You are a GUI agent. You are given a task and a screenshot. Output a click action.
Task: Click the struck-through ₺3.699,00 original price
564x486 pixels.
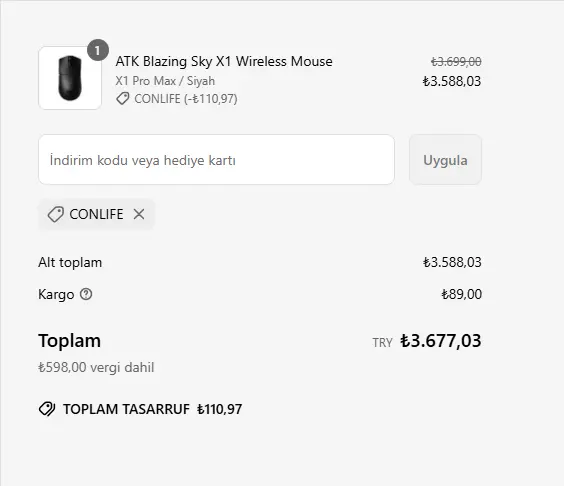(x=456, y=62)
